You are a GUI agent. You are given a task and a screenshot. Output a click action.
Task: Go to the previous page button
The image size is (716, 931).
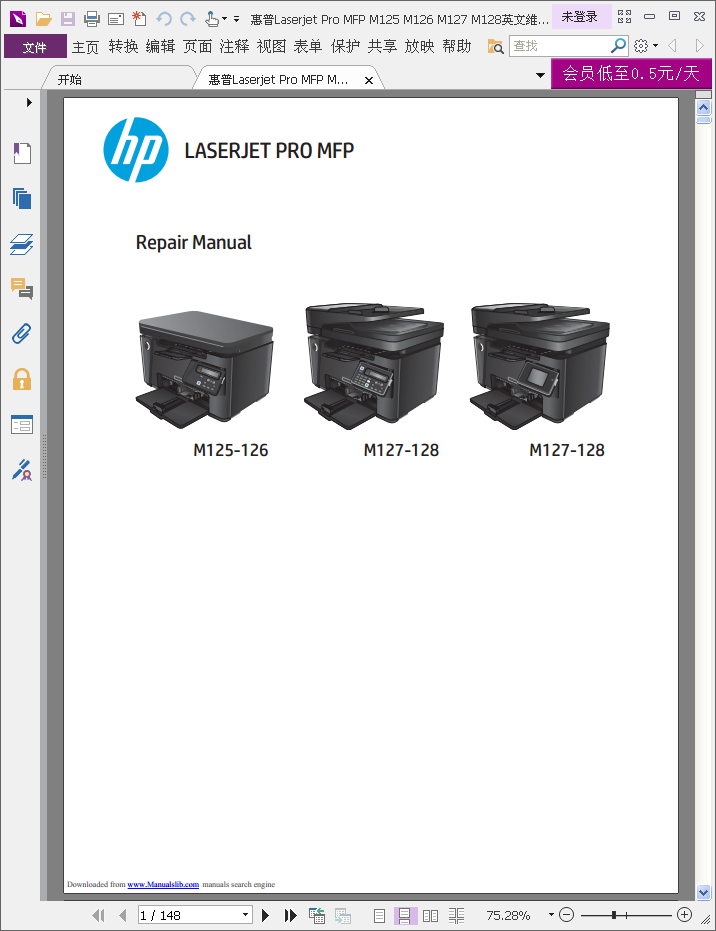(x=123, y=915)
